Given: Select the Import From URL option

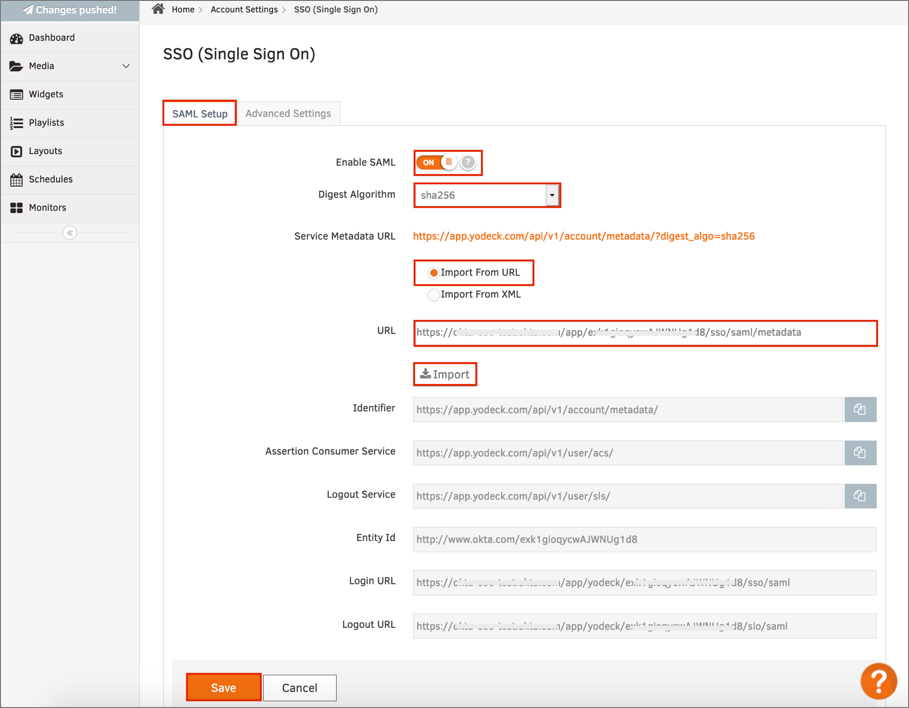Looking at the screenshot, I should 433,273.
